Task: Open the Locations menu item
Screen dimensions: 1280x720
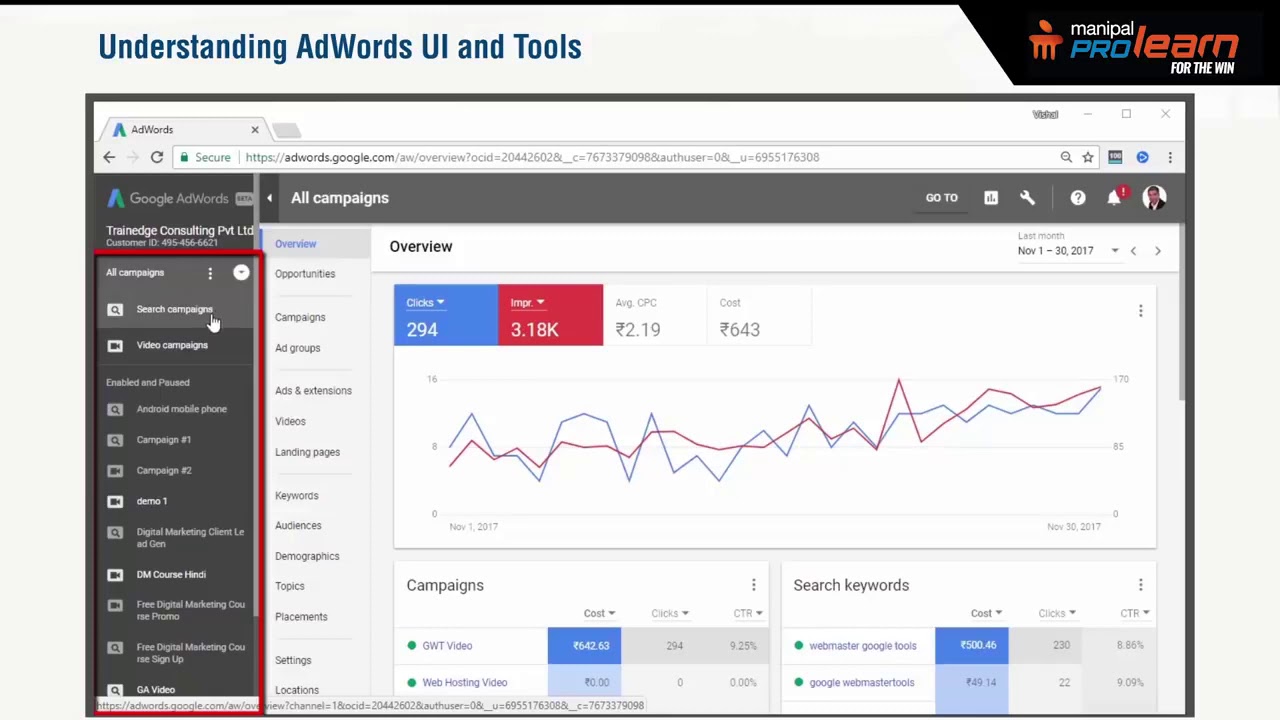Action: click(x=296, y=690)
